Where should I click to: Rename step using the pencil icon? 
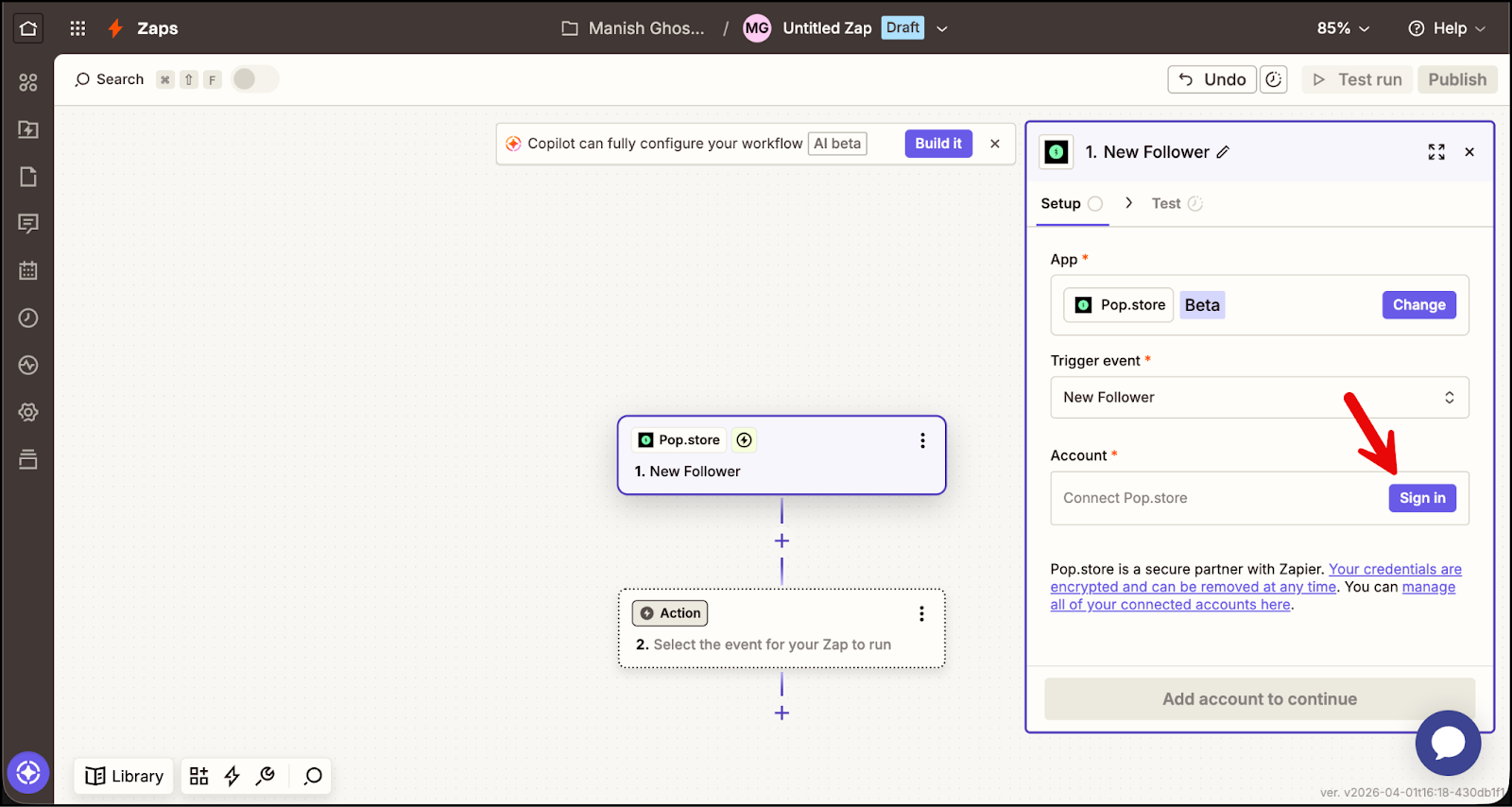[1223, 152]
